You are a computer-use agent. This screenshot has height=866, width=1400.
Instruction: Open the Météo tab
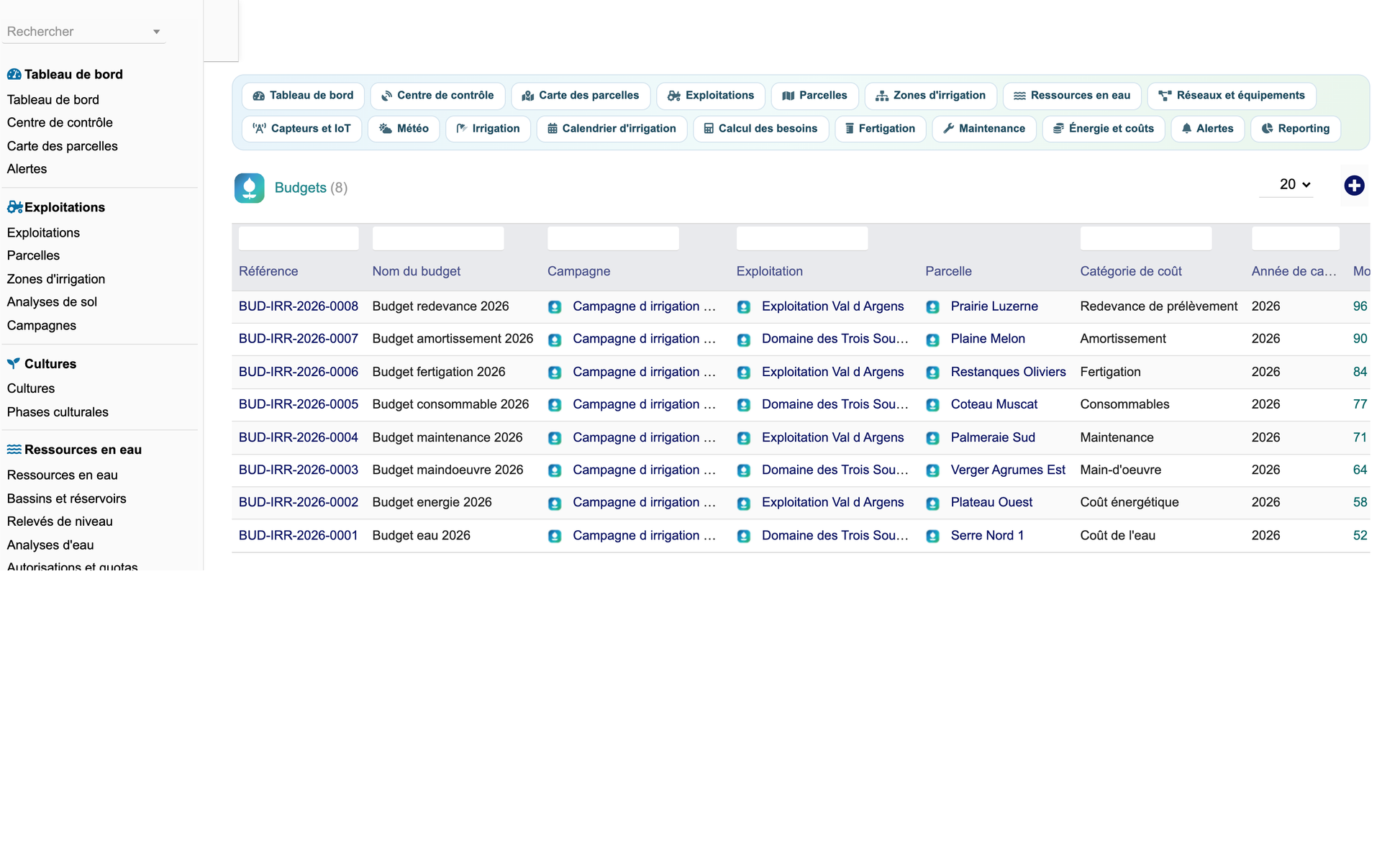point(404,129)
